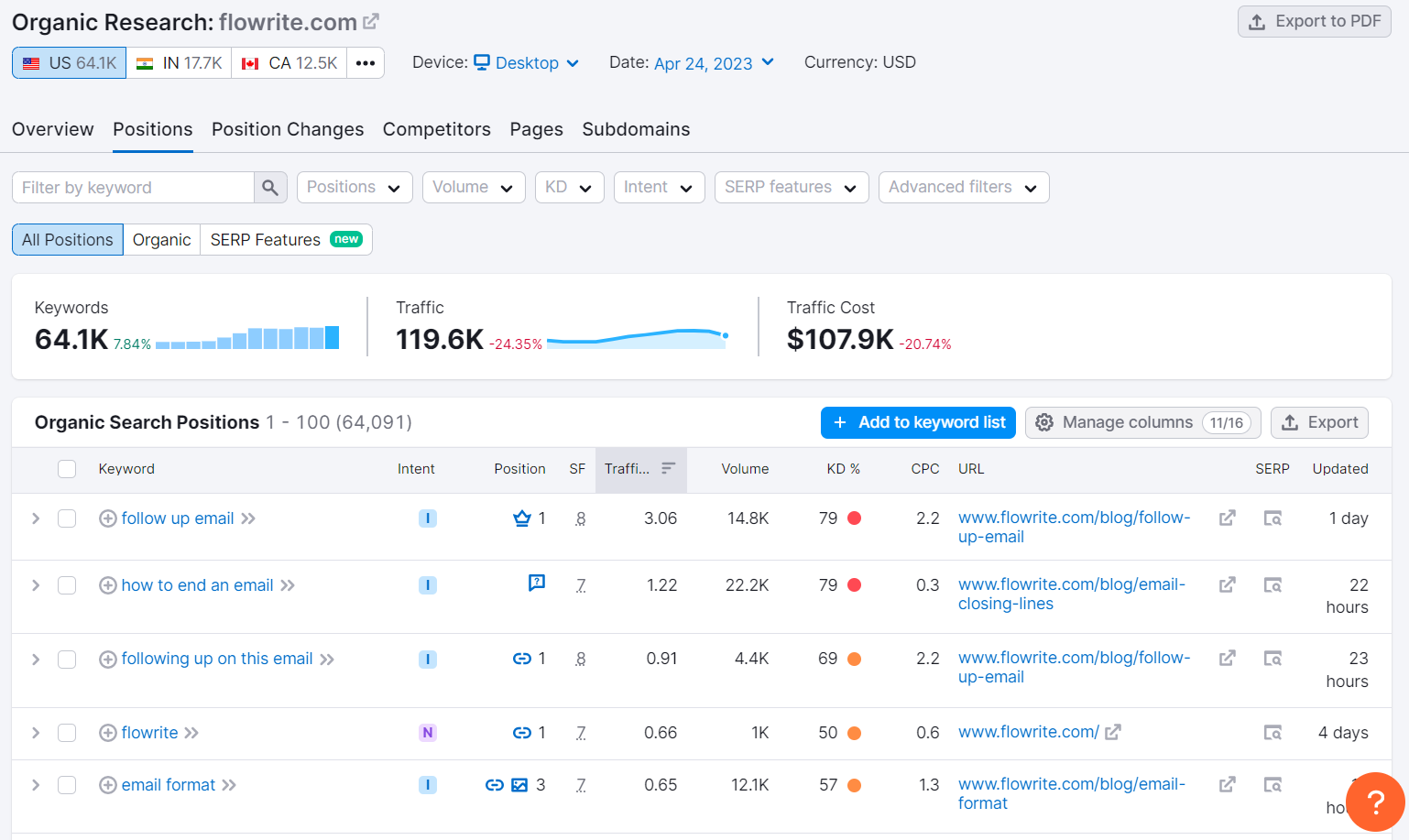Switch to the Pages tab
This screenshot has width=1409, height=840.
tap(537, 129)
